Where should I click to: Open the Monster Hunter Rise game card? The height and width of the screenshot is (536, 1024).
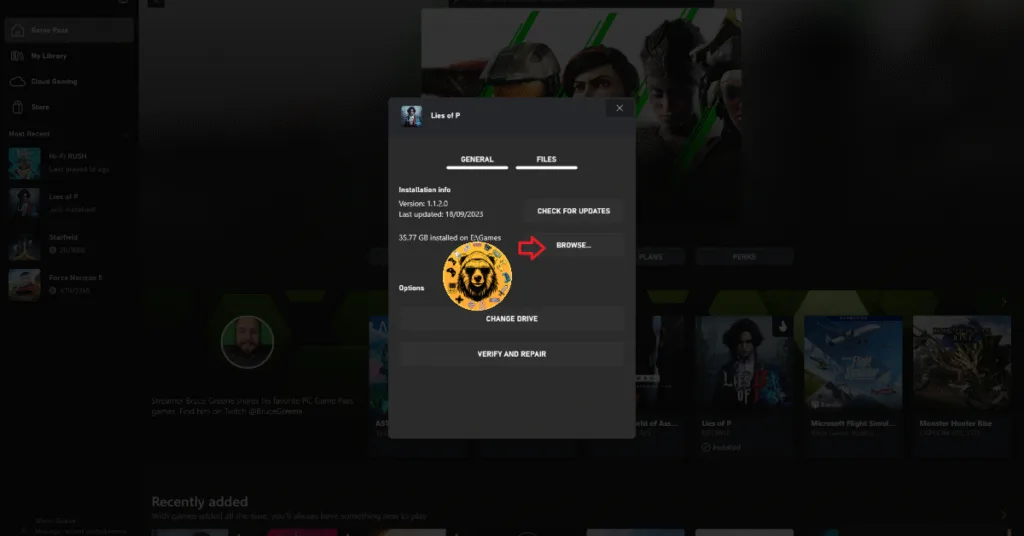pyautogui.click(x=961, y=385)
